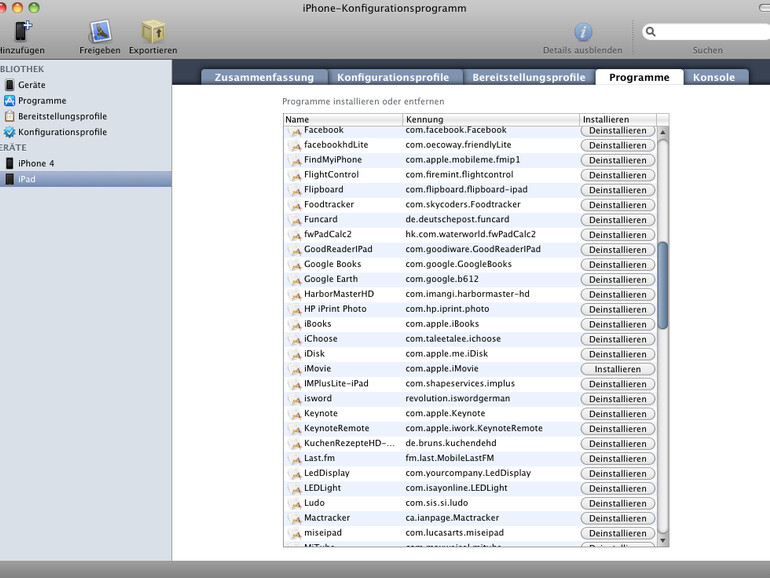Click the app icon beside iChoose
The image size is (770, 578).
pyautogui.click(x=295, y=339)
